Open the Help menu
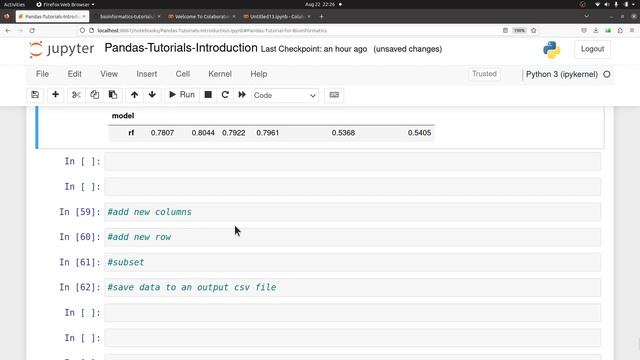640x360 pixels. point(258,74)
